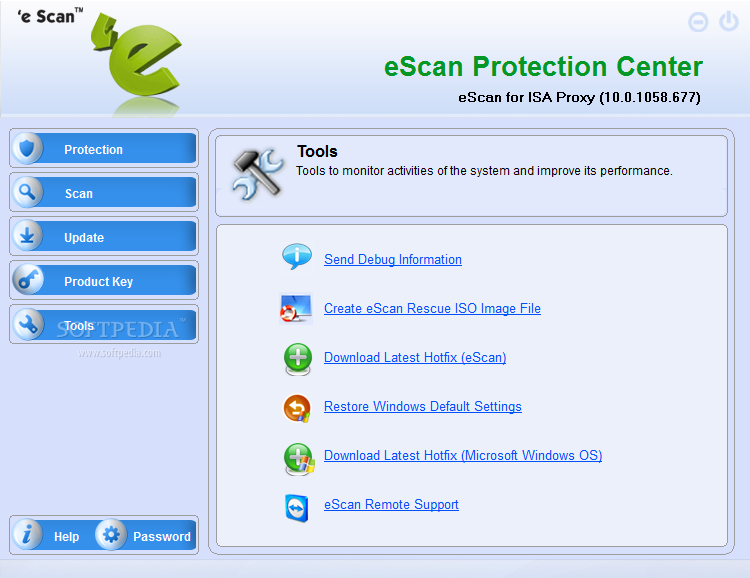
Task: Click the shield icon beside Protection
Action: 27,149
